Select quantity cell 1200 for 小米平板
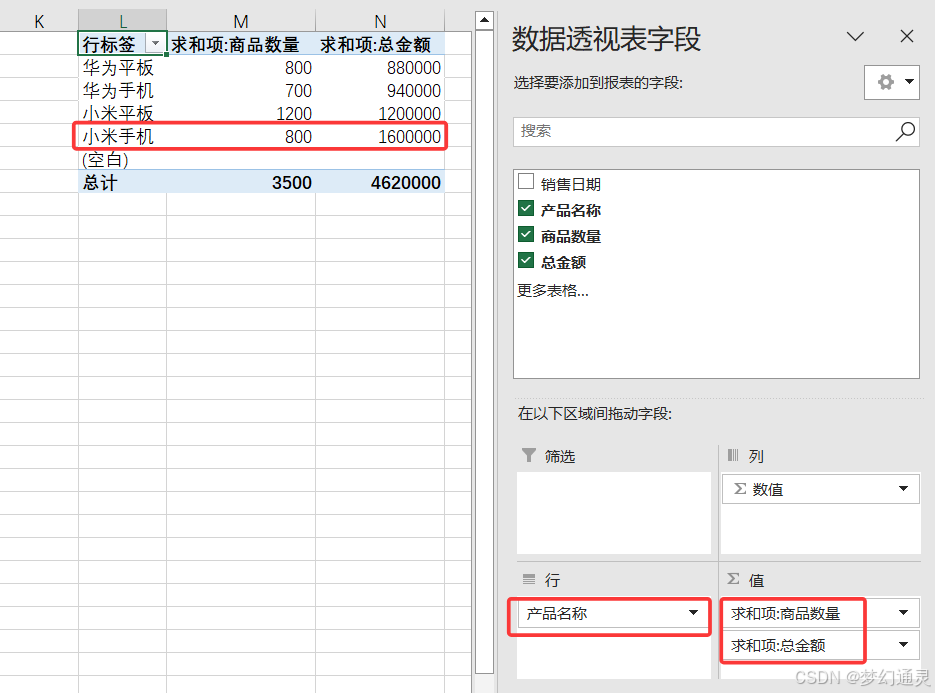The width and height of the screenshot is (935, 693). (241, 113)
